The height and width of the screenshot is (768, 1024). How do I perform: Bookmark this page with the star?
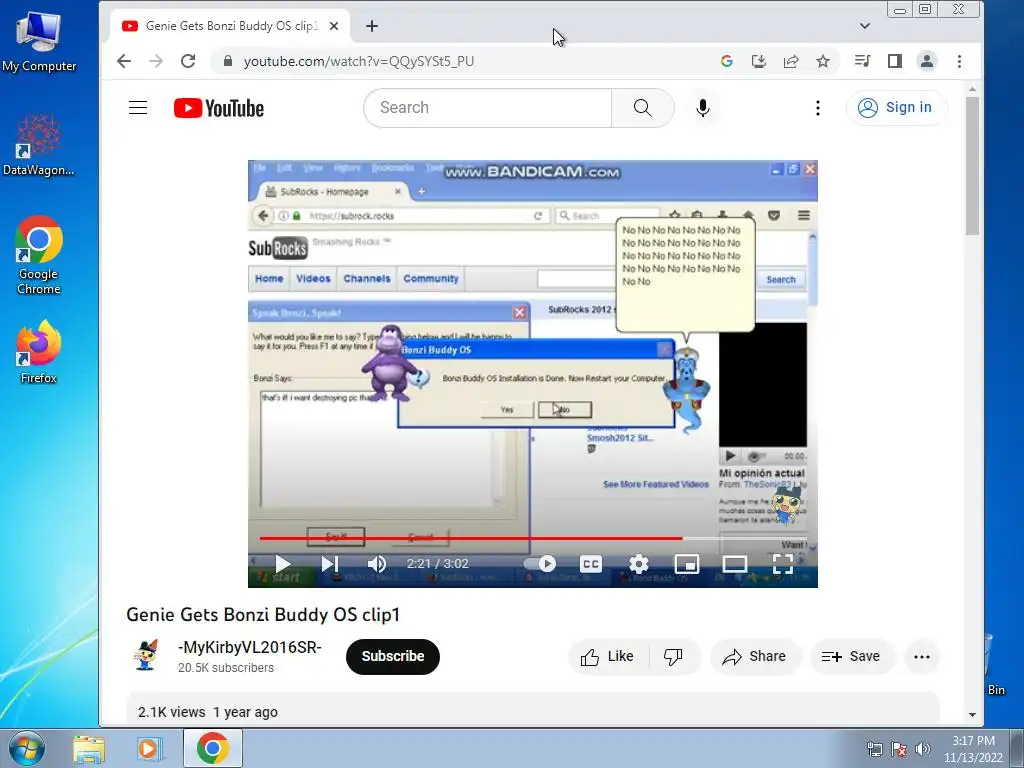(823, 61)
